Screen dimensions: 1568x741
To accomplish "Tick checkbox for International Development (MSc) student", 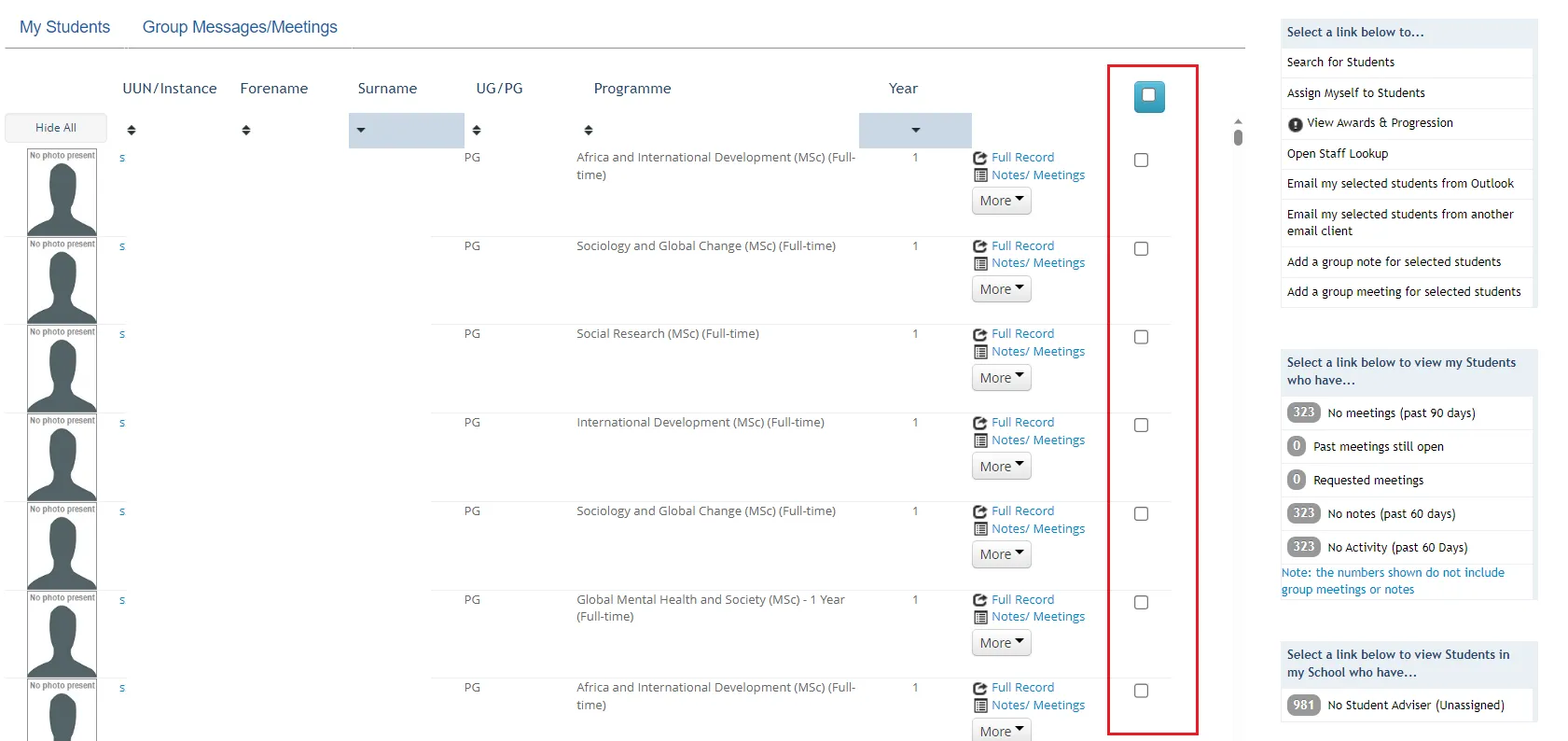I will pyautogui.click(x=1141, y=426).
